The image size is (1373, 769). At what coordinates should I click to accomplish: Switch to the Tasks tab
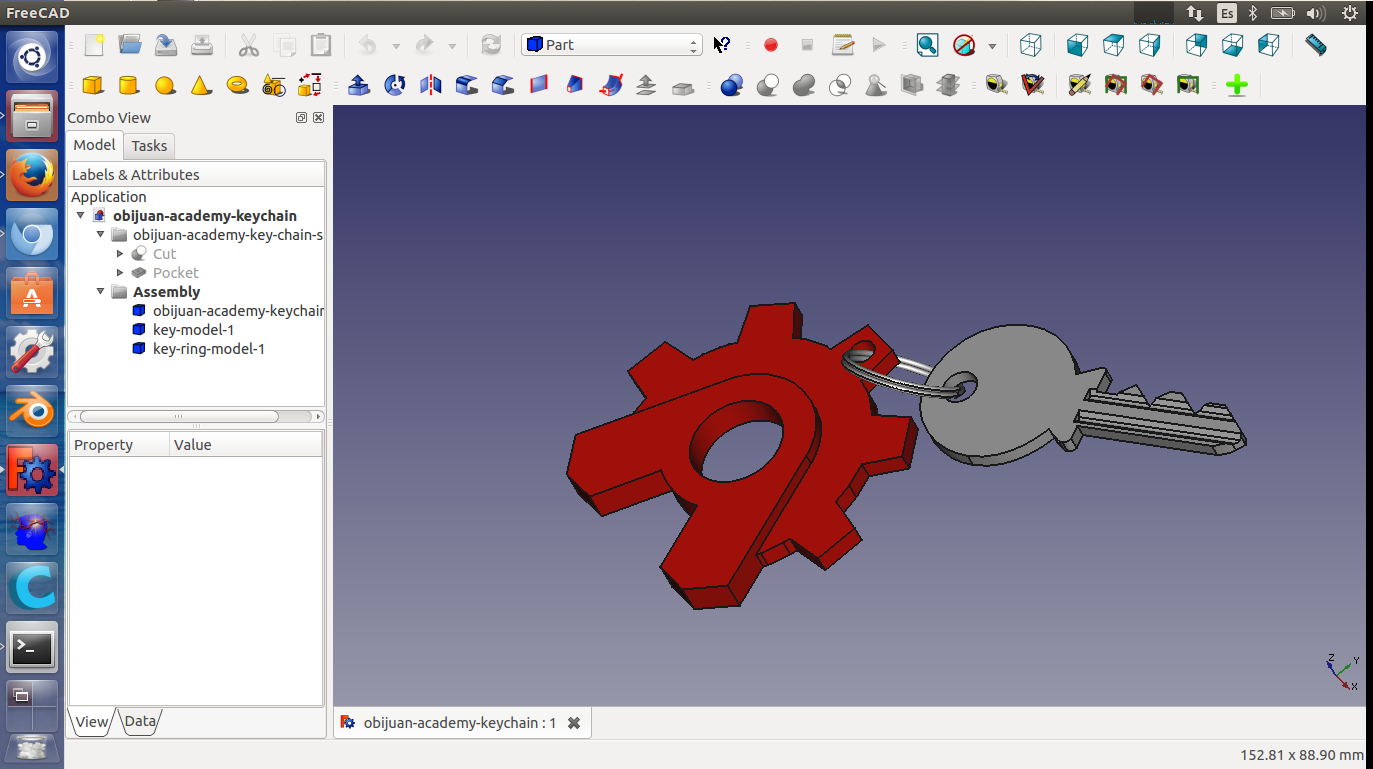[x=149, y=146]
